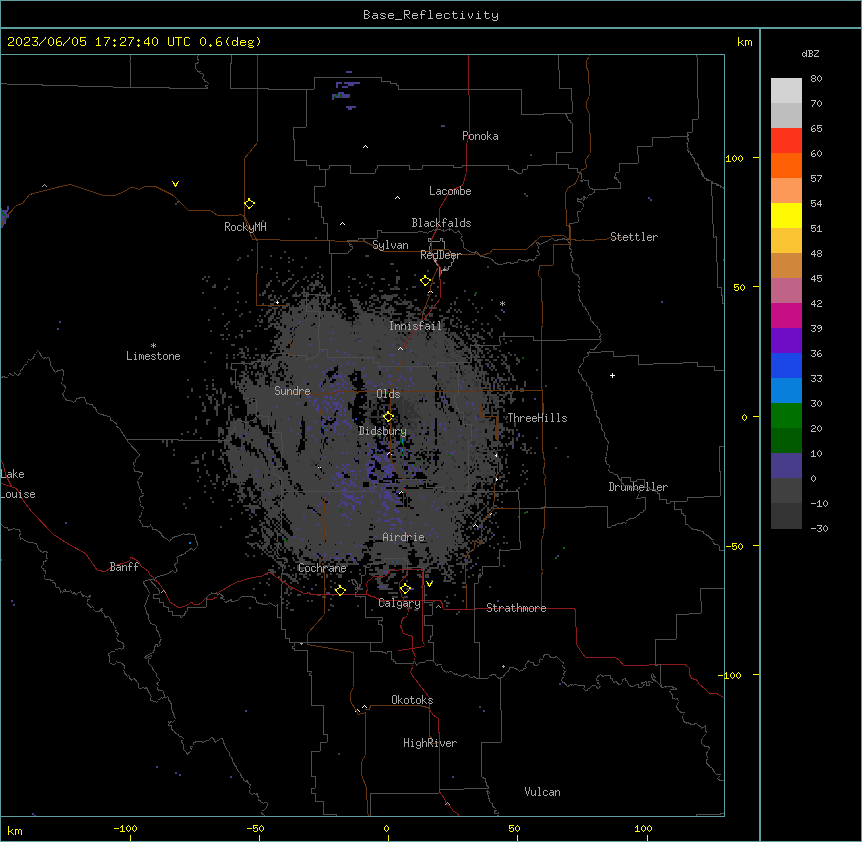Select the Lacombe label on the map
The width and height of the screenshot is (862, 842).
click(450, 191)
